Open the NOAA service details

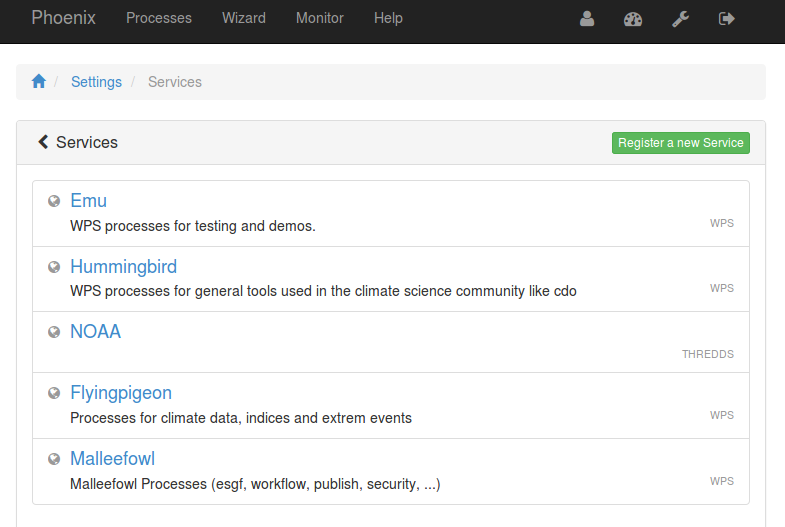pos(95,331)
